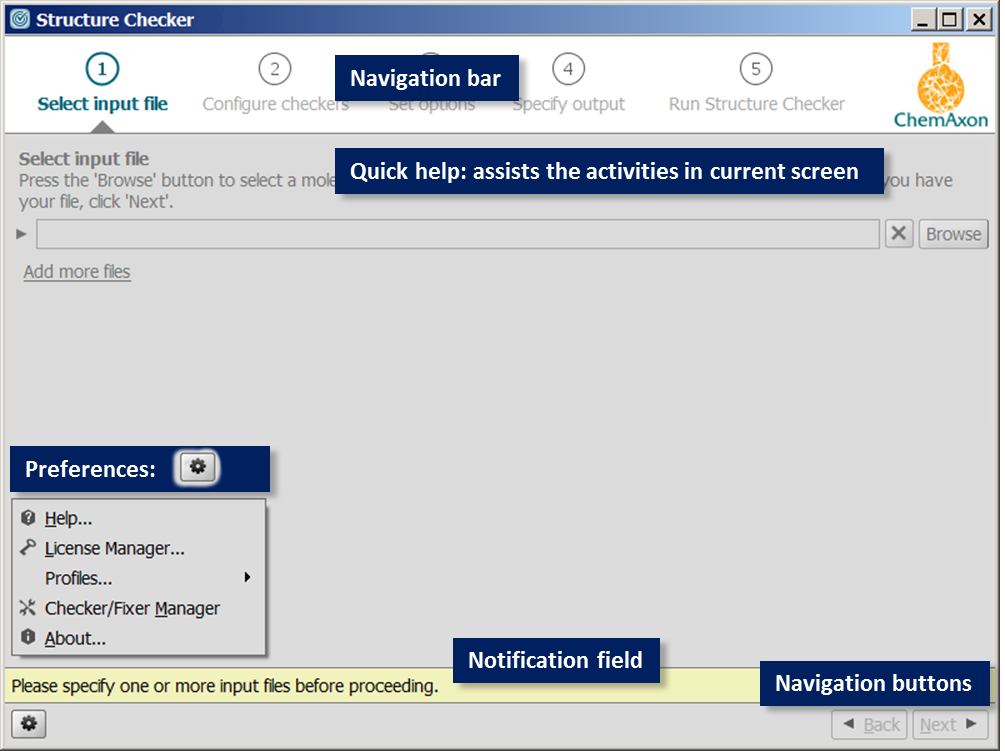This screenshot has height=751, width=1005.
Task: Go to Run Structure Checker step
Action: (756, 104)
